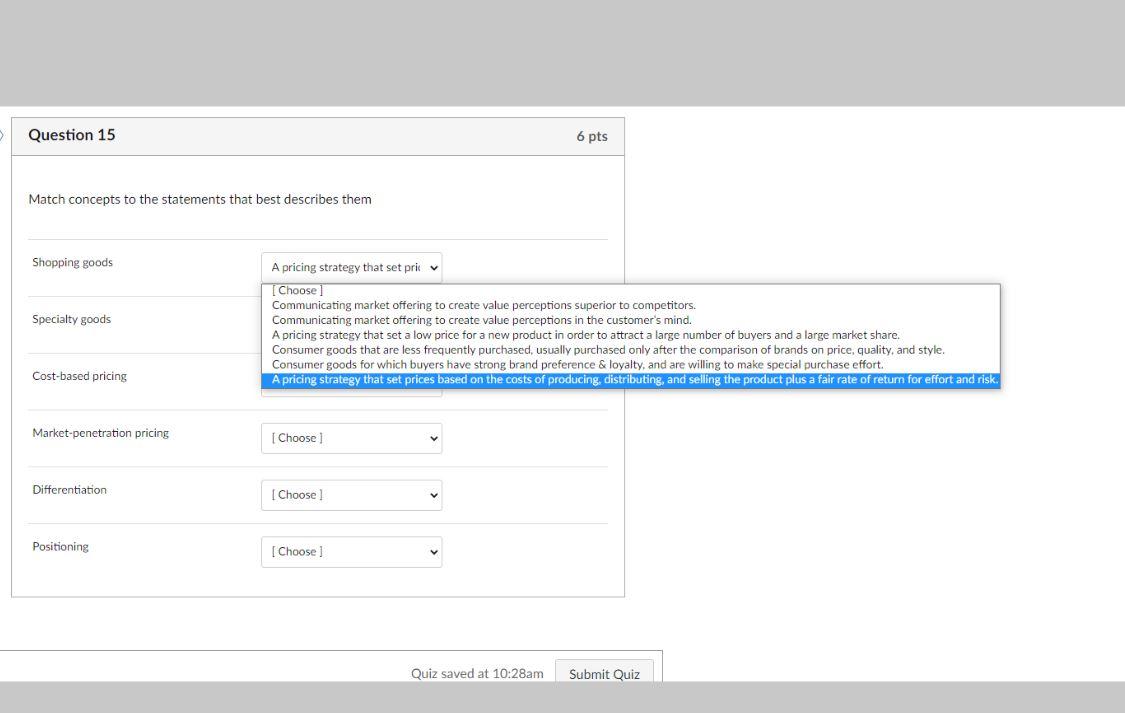Screen dimensions: 1125x713
Task: Open the Differentiation answer dropdown
Action: click(x=352, y=495)
